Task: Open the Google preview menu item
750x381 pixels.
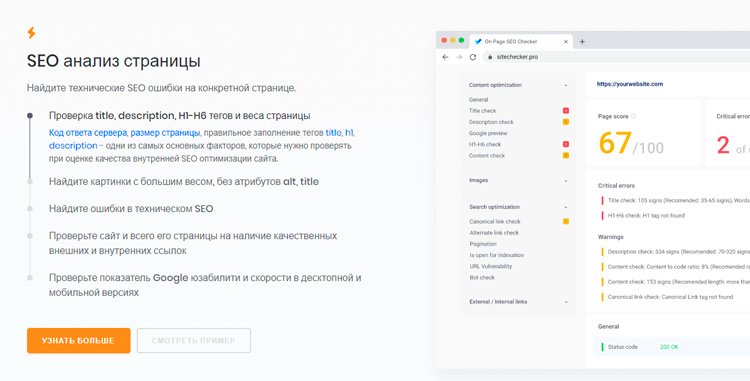Action: tap(488, 133)
